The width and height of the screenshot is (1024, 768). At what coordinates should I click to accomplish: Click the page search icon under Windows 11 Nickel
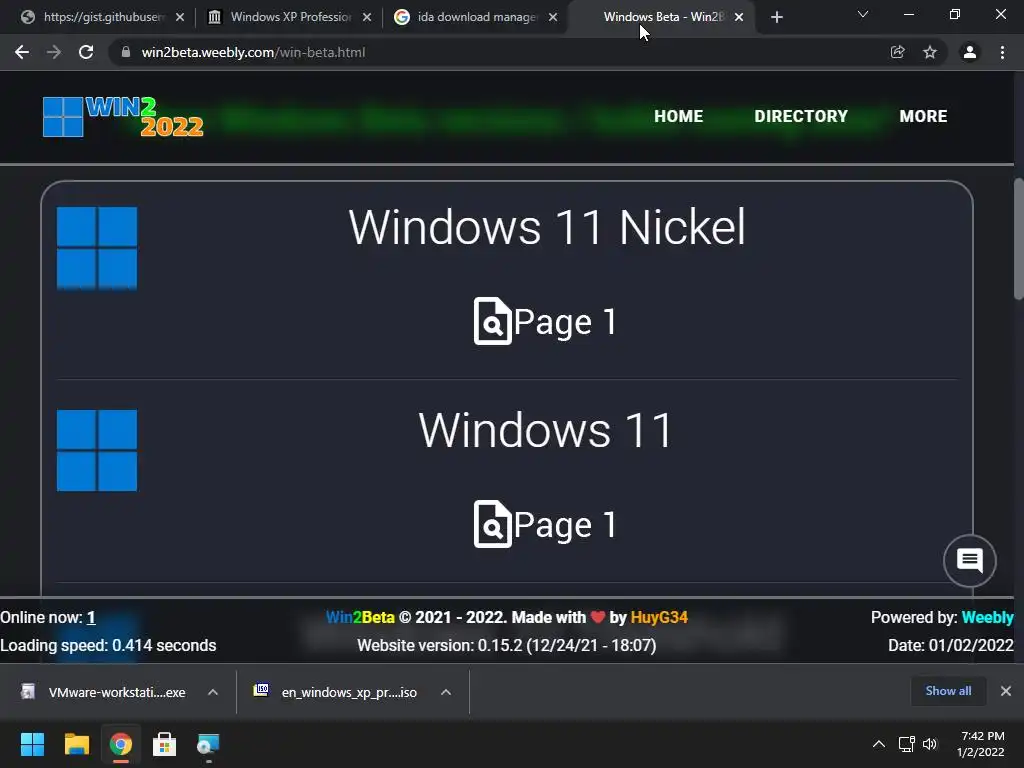(x=492, y=321)
